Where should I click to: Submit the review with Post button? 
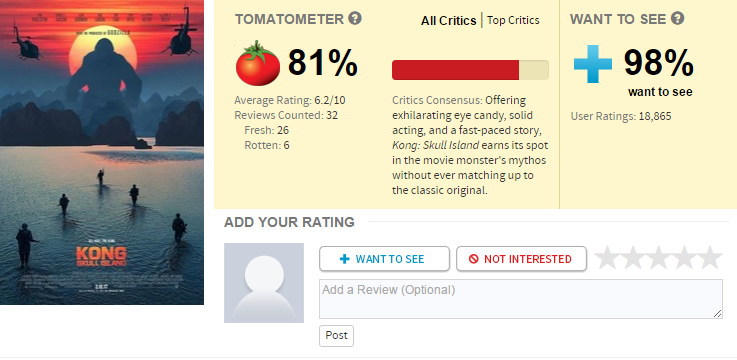click(x=337, y=336)
